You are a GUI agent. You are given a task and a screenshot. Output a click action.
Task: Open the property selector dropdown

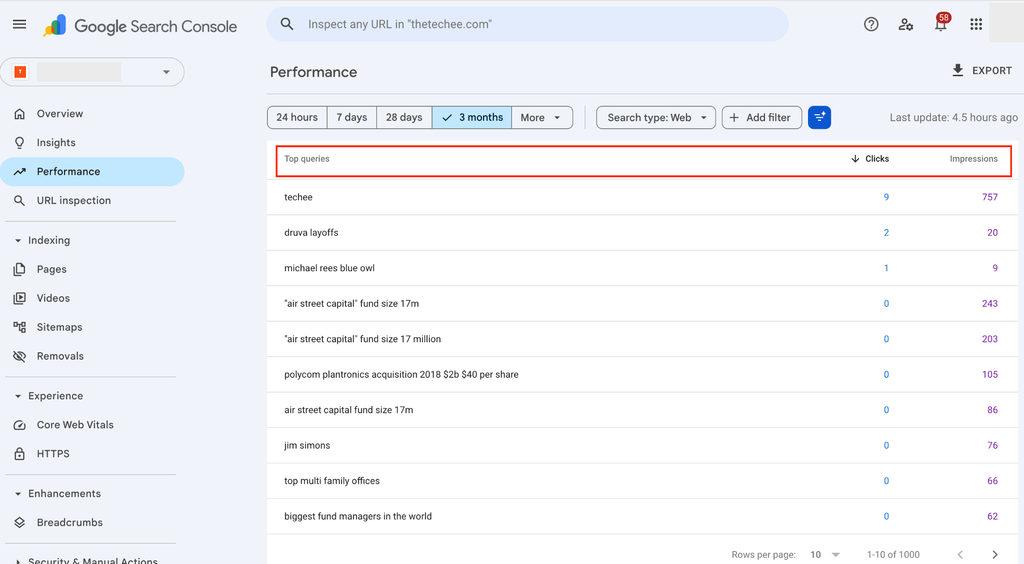click(92, 72)
